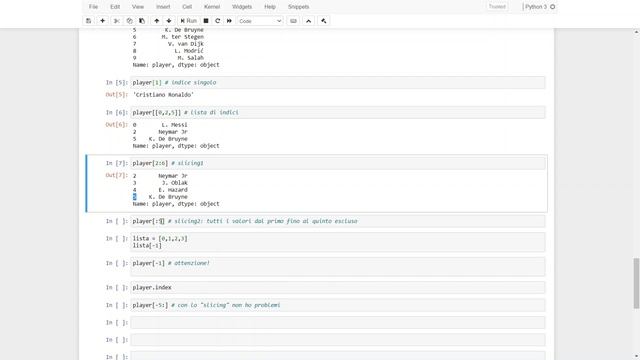Click the highlighted index 5 in Out[7]
This screenshot has height=360, width=640.
pyautogui.click(x=135, y=197)
